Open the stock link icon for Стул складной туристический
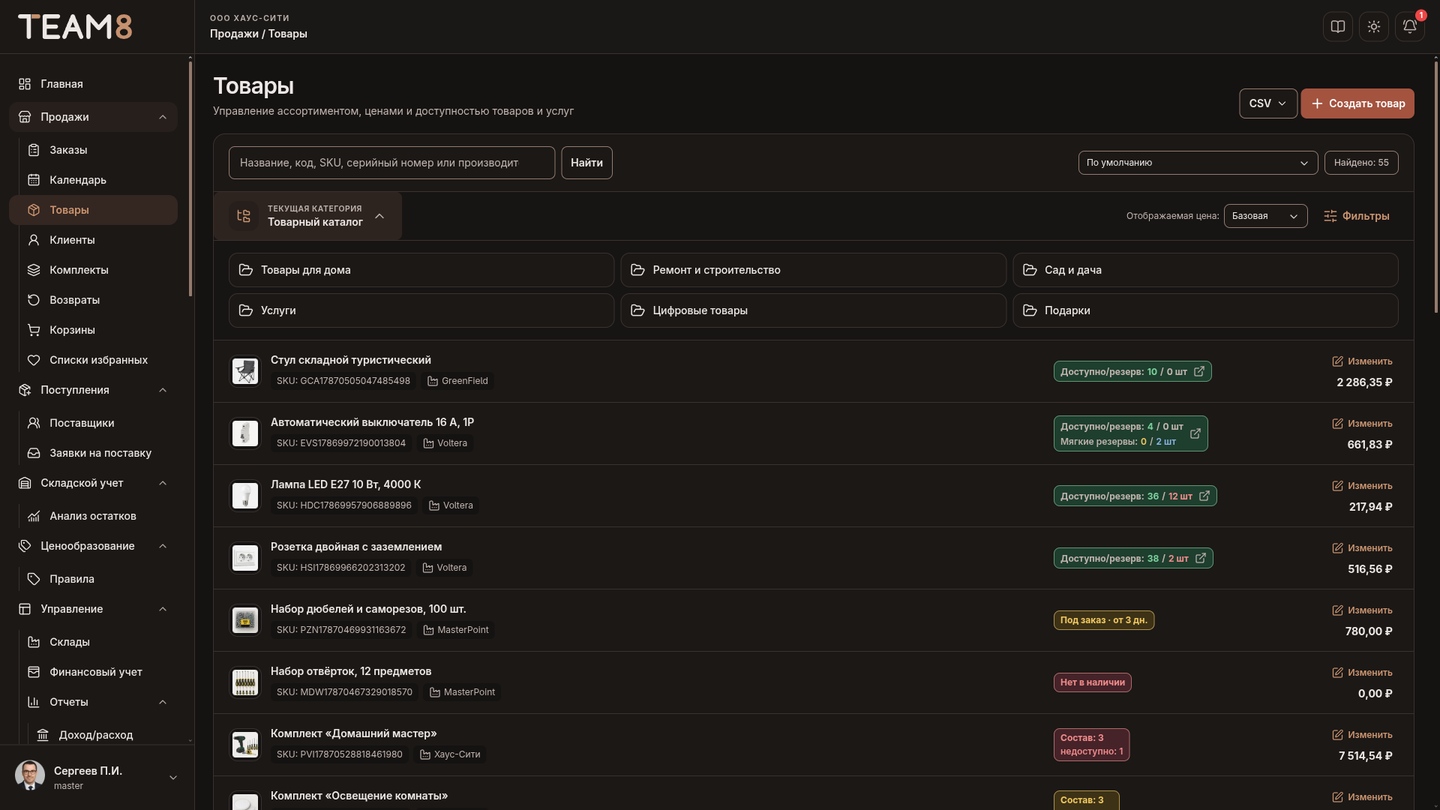 1200,371
